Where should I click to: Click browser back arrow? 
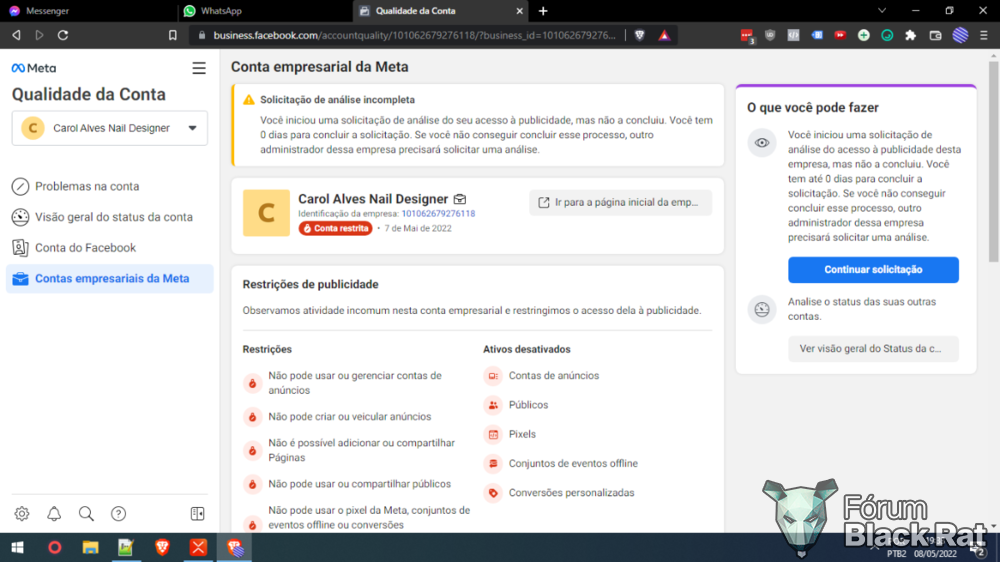(17, 35)
